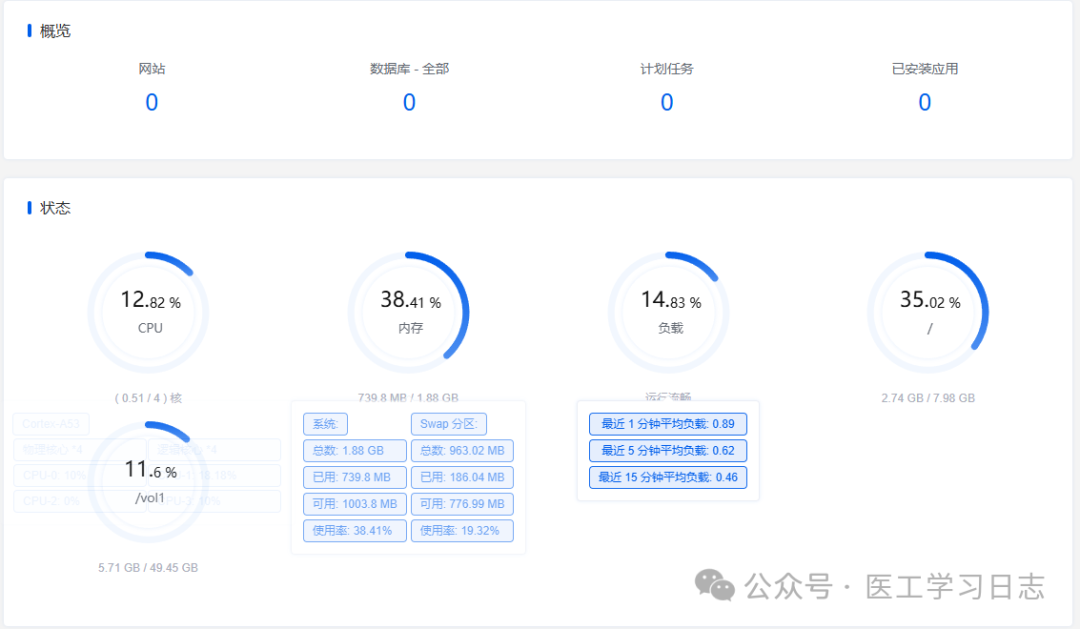
Task: Click the 5.71 GB / 49.45 GB label
Action: click(148, 568)
